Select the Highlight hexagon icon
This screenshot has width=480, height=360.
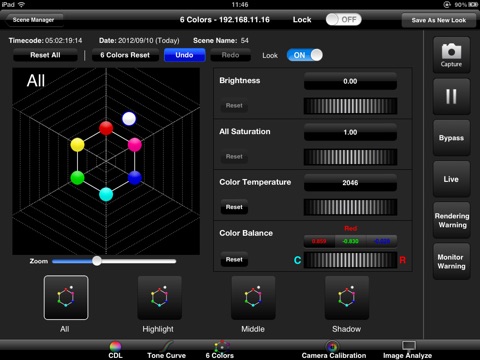click(160, 298)
